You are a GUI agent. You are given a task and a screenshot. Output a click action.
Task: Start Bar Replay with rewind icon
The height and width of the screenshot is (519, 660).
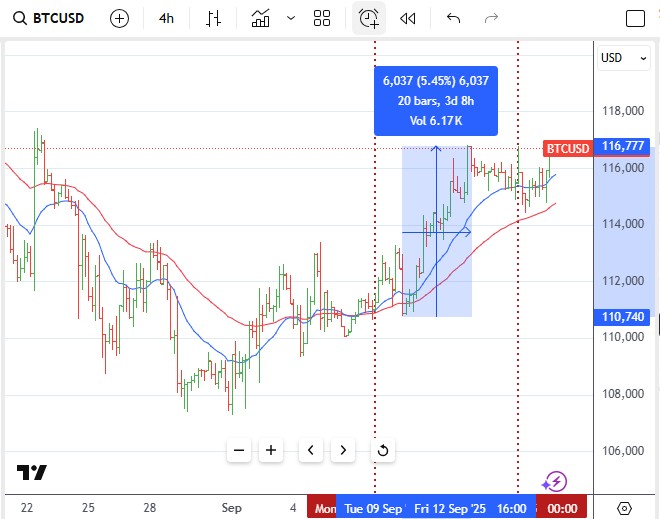407,19
